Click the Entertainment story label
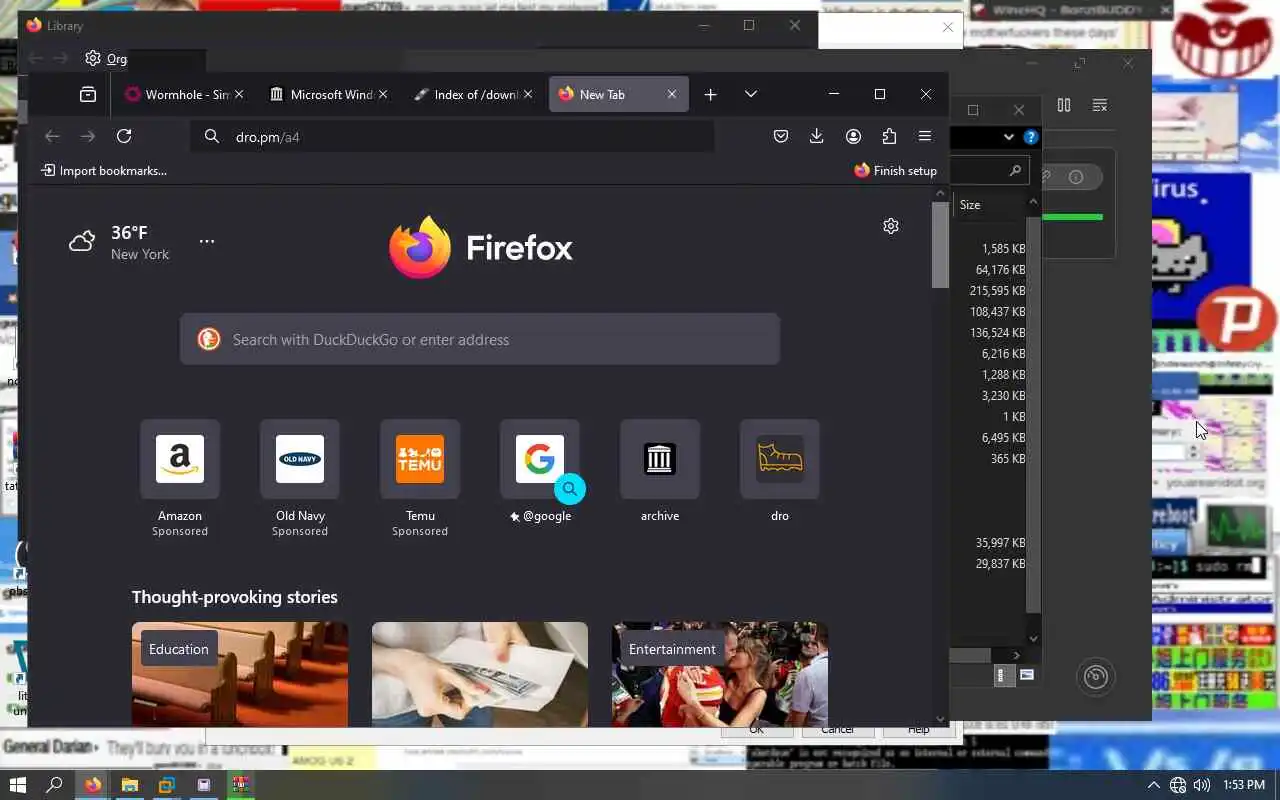The height and width of the screenshot is (800, 1280). click(672, 649)
